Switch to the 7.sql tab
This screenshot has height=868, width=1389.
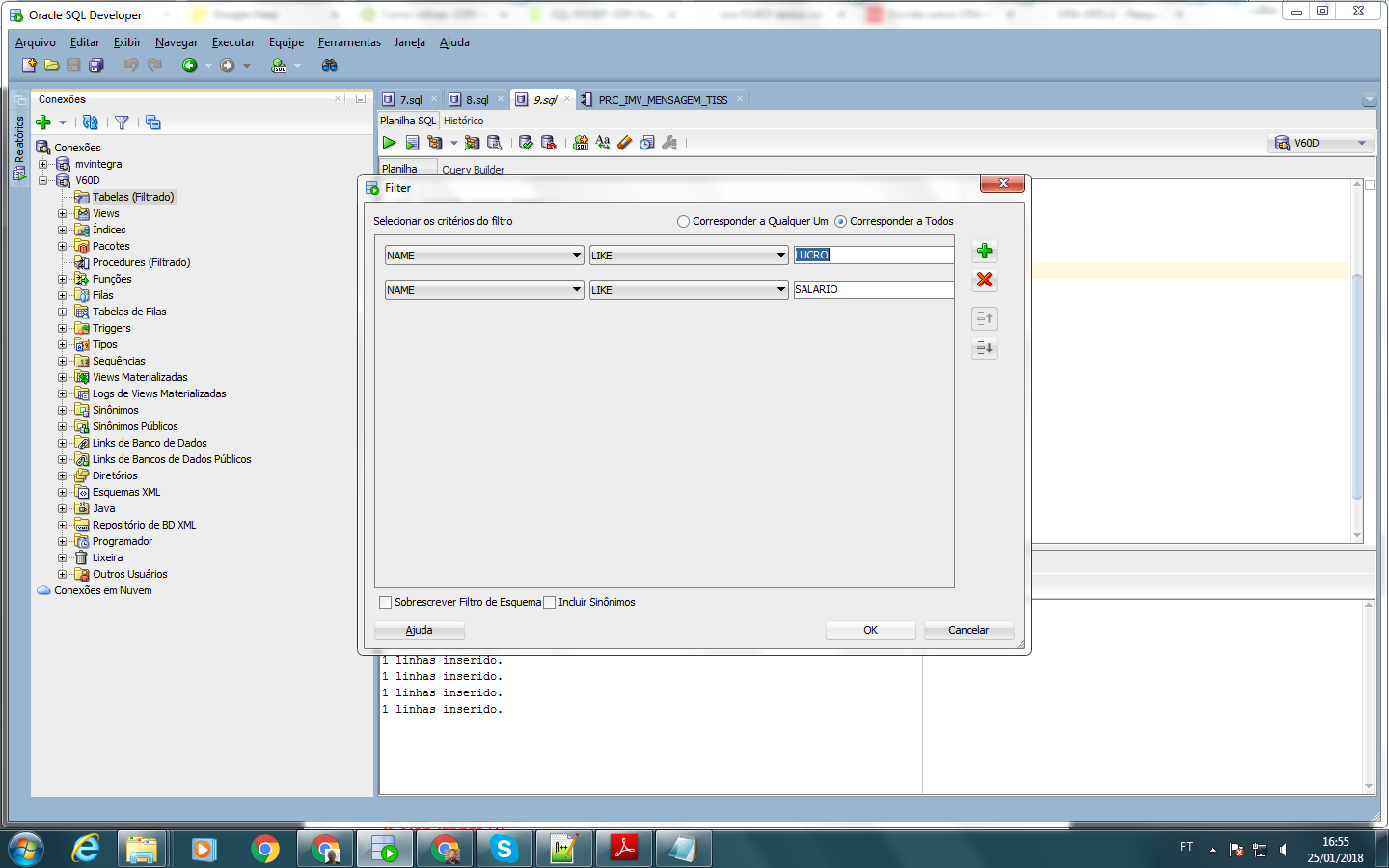[x=410, y=100]
